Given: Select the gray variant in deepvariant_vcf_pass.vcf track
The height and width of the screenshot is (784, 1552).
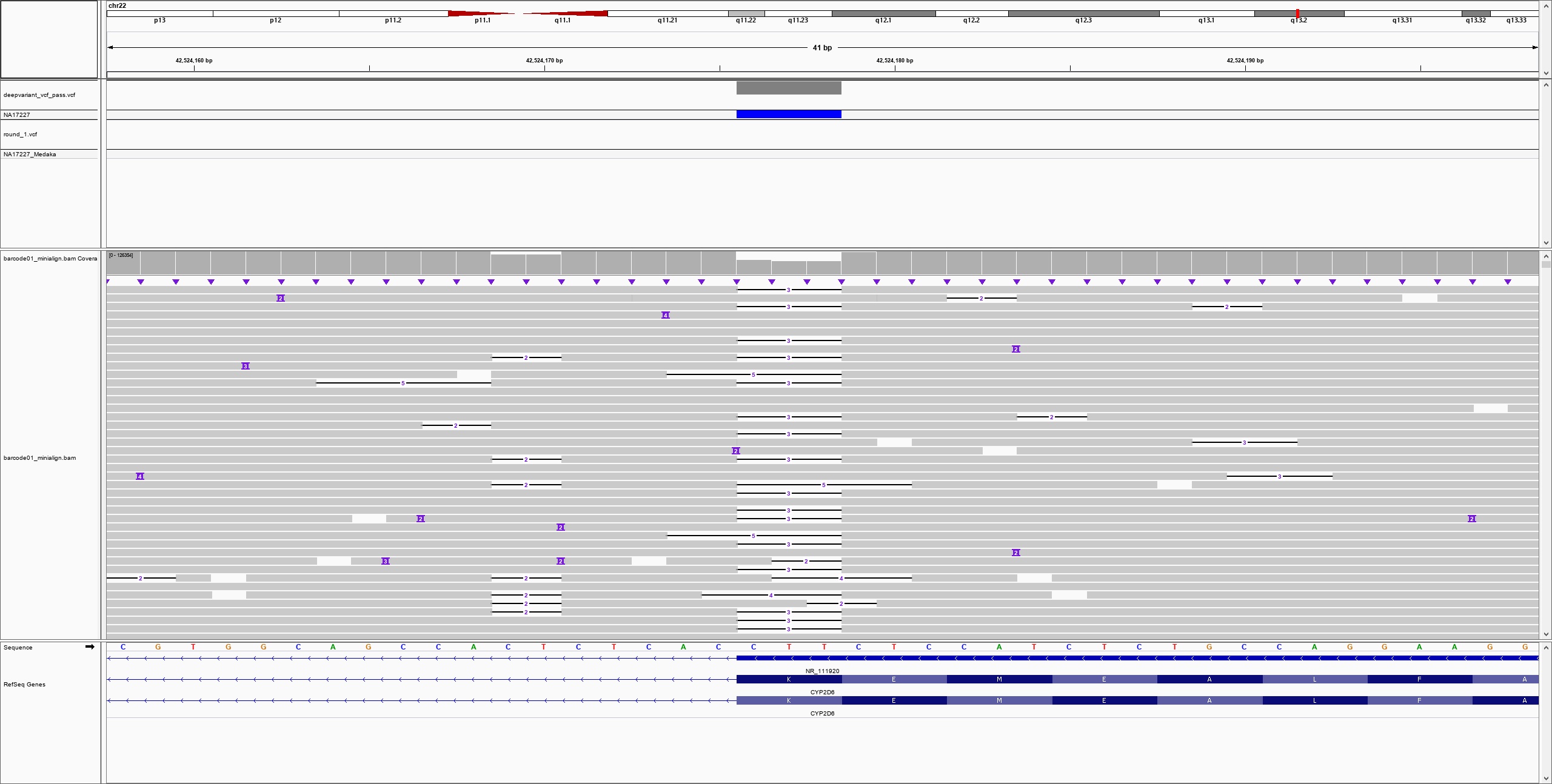Looking at the screenshot, I should tap(788, 87).
